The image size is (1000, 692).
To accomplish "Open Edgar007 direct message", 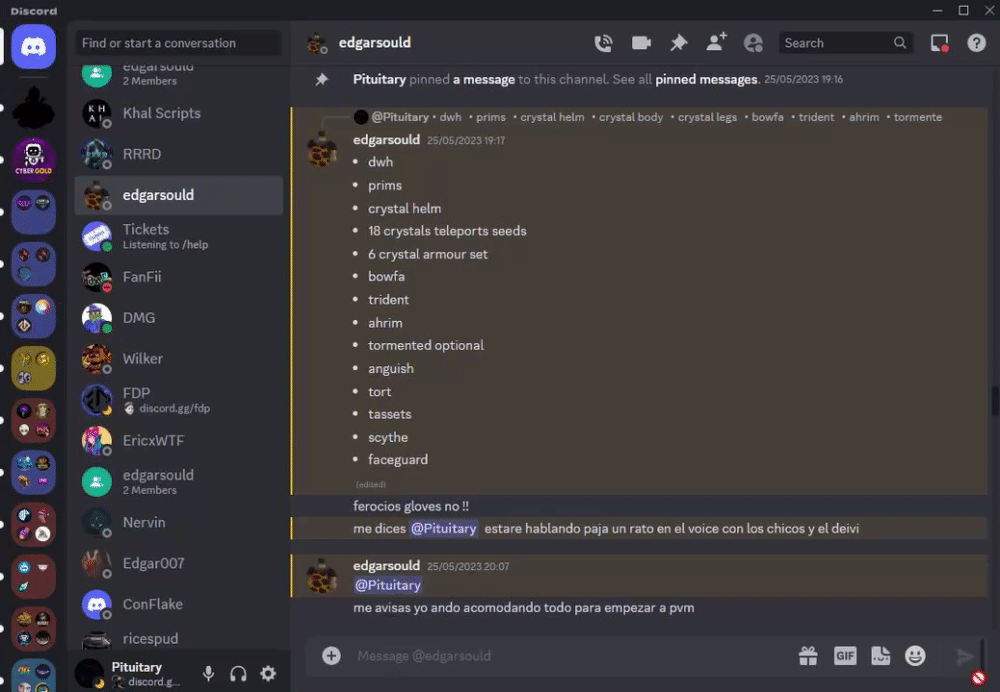I will [179, 563].
